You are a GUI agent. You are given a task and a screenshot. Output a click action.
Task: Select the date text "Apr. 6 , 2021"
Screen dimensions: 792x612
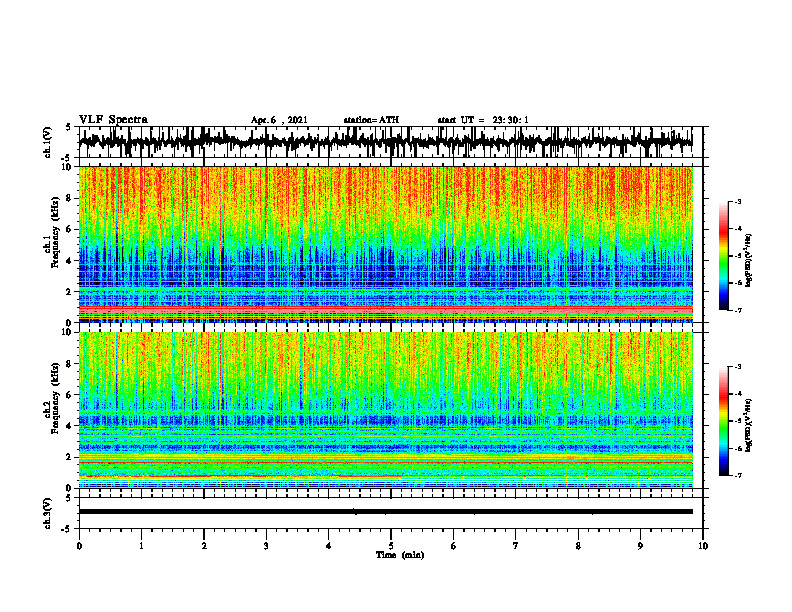tap(279, 120)
